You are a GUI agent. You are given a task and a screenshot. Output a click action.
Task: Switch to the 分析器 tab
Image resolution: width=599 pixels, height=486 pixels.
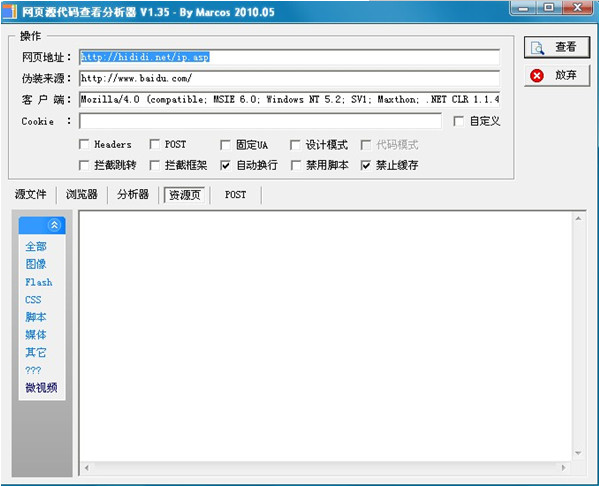point(133,194)
